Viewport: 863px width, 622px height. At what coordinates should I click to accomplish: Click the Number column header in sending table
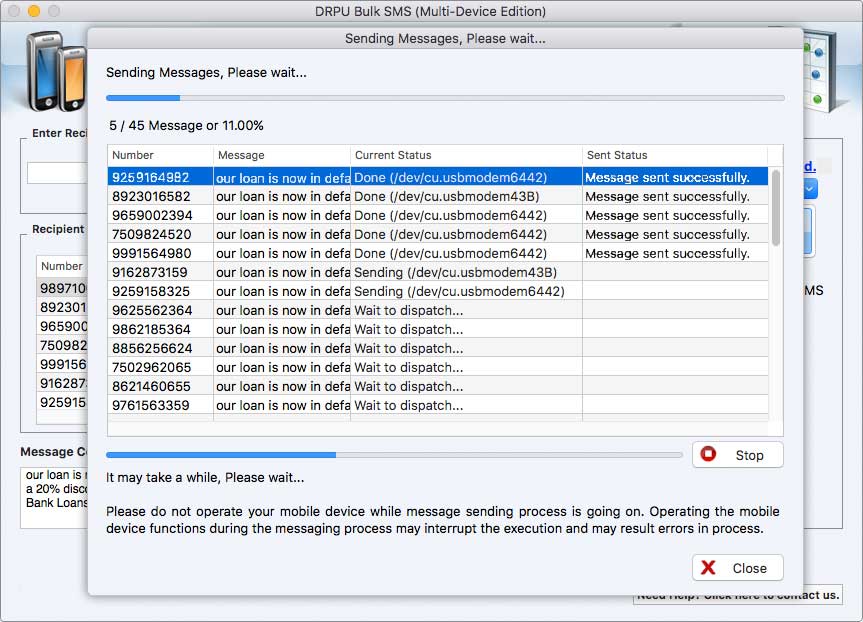click(160, 155)
